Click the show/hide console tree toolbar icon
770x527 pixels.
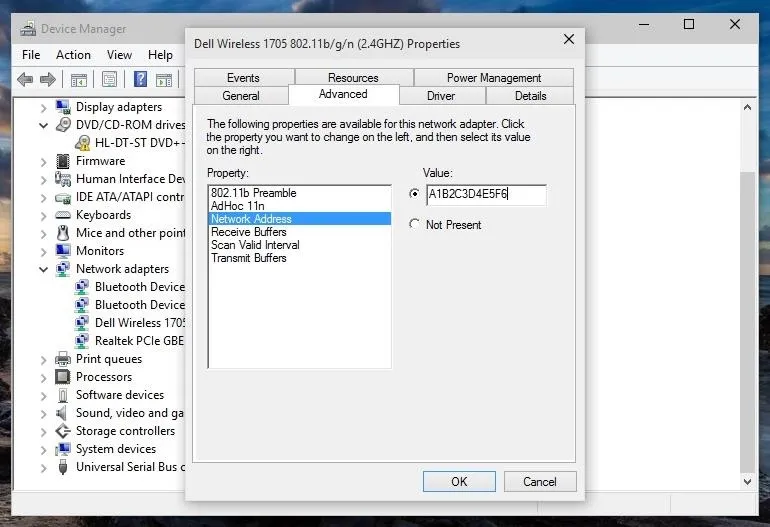79,79
